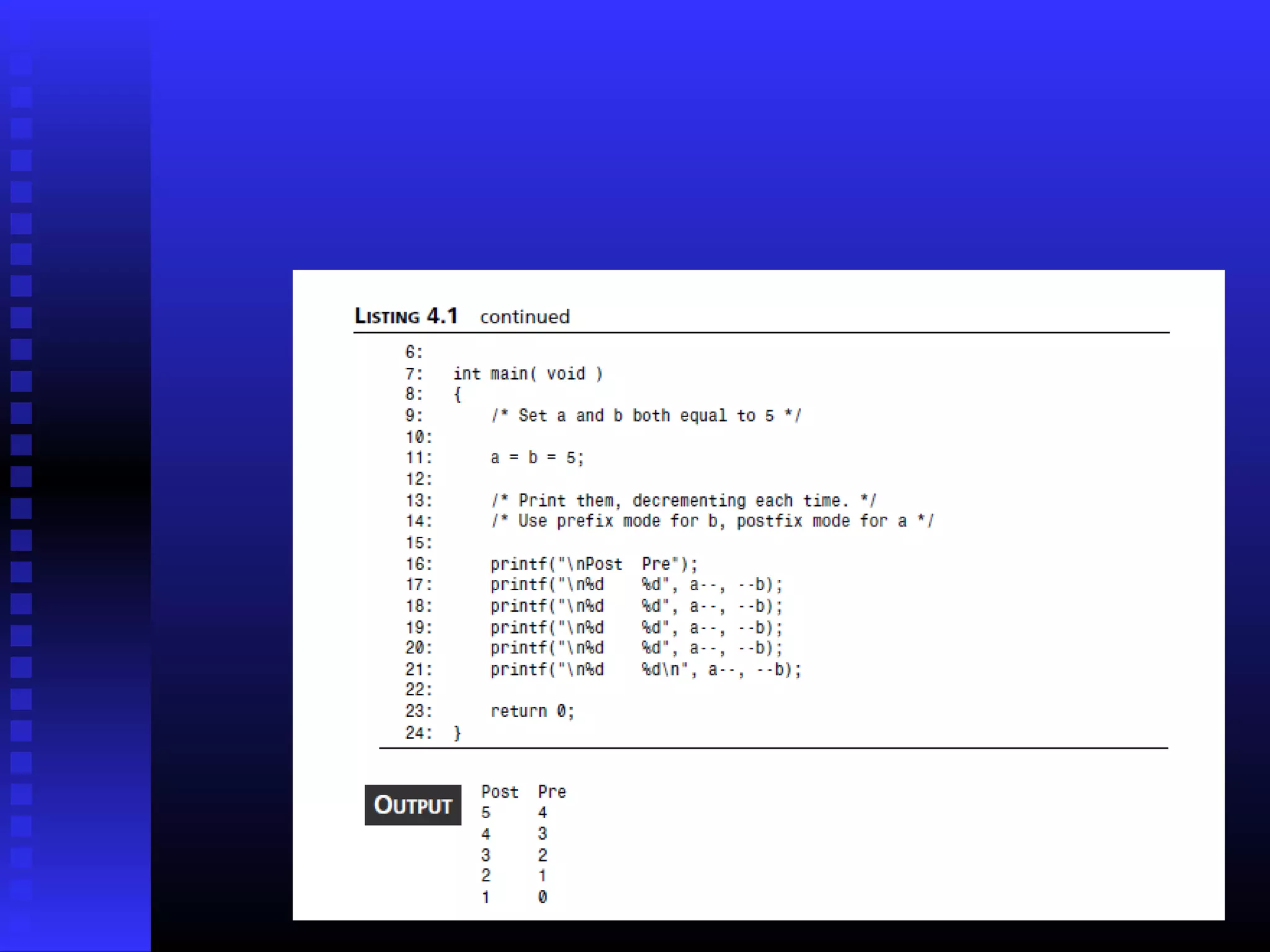Click the 'Listing 4.1' heading
The width and height of the screenshot is (1270, 952).
pyautogui.click(x=406, y=316)
